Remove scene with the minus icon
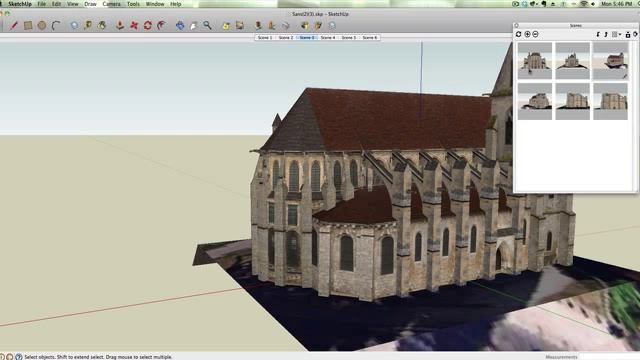 tap(536, 34)
